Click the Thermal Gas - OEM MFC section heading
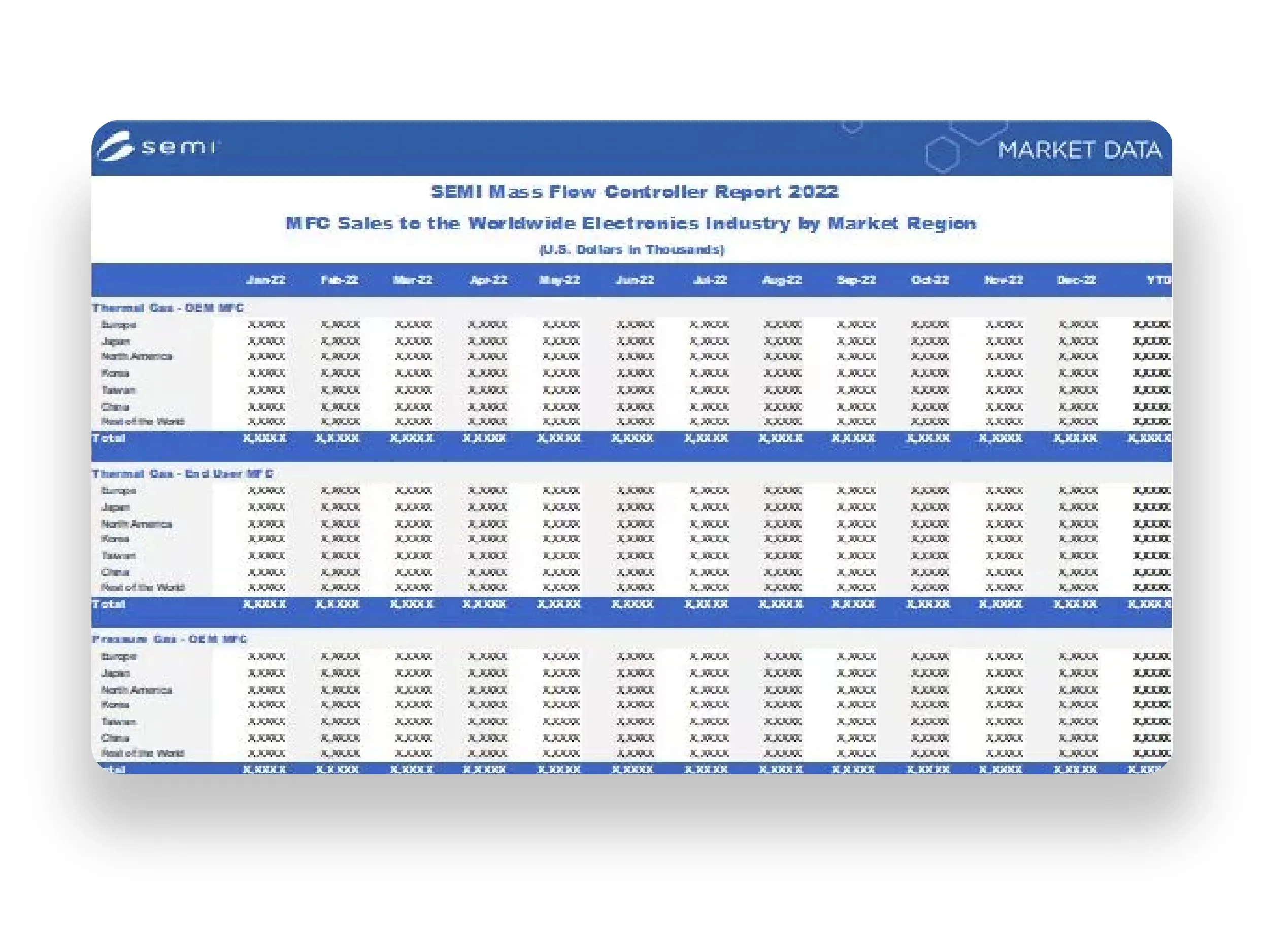Viewport: 1269px width, 952px height. [168, 308]
